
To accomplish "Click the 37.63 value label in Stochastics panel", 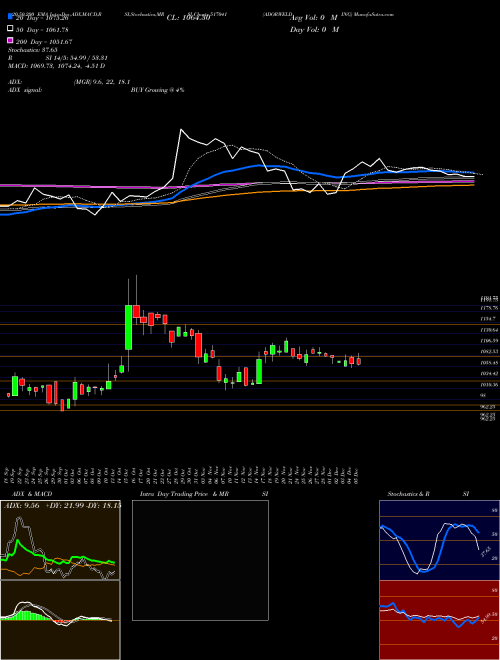I will click(486, 552).
